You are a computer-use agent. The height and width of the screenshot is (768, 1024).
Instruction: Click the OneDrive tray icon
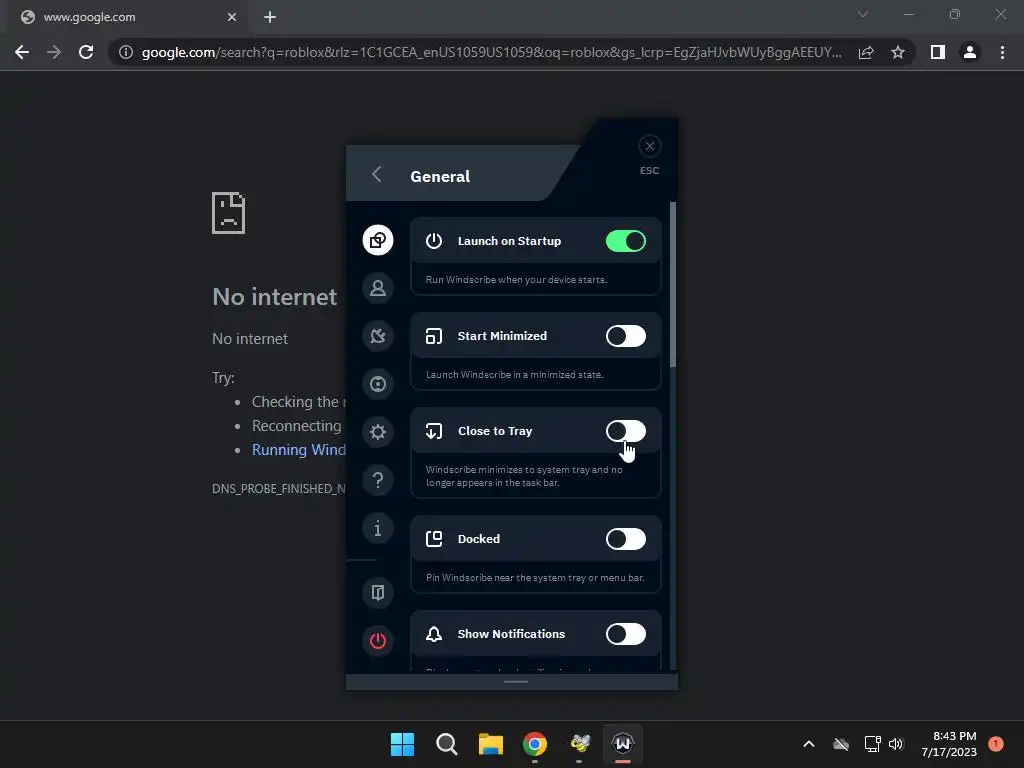click(841, 744)
